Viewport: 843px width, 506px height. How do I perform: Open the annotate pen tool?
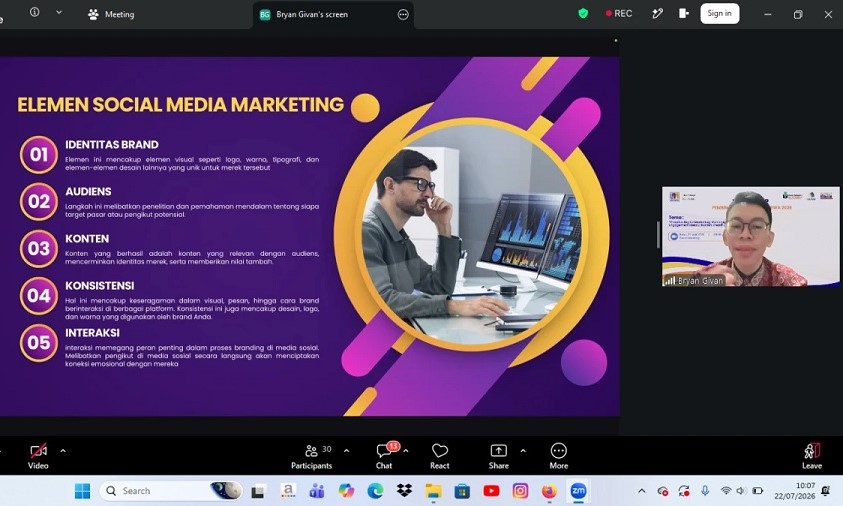(657, 13)
